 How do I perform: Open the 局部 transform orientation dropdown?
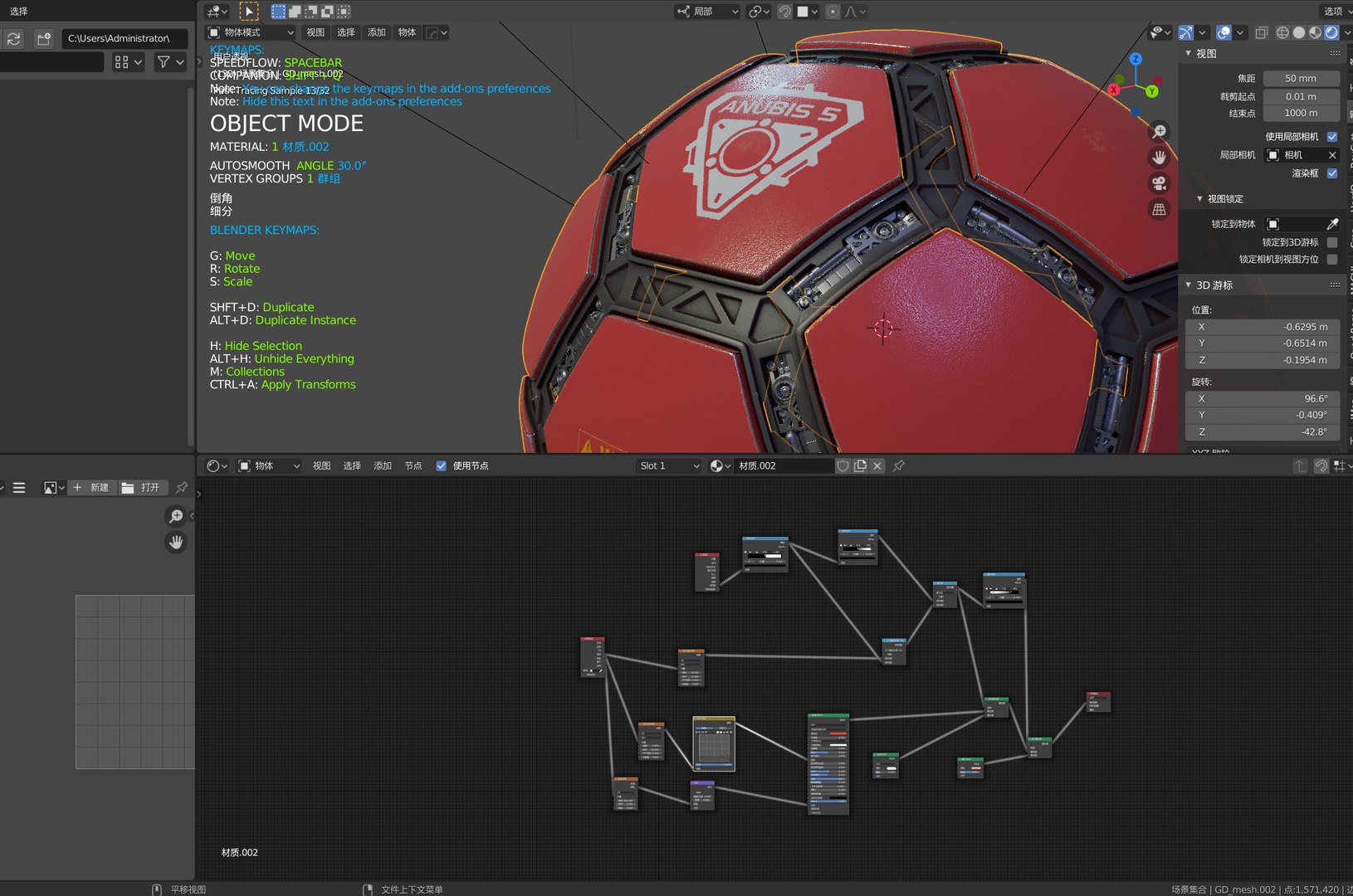tap(707, 12)
